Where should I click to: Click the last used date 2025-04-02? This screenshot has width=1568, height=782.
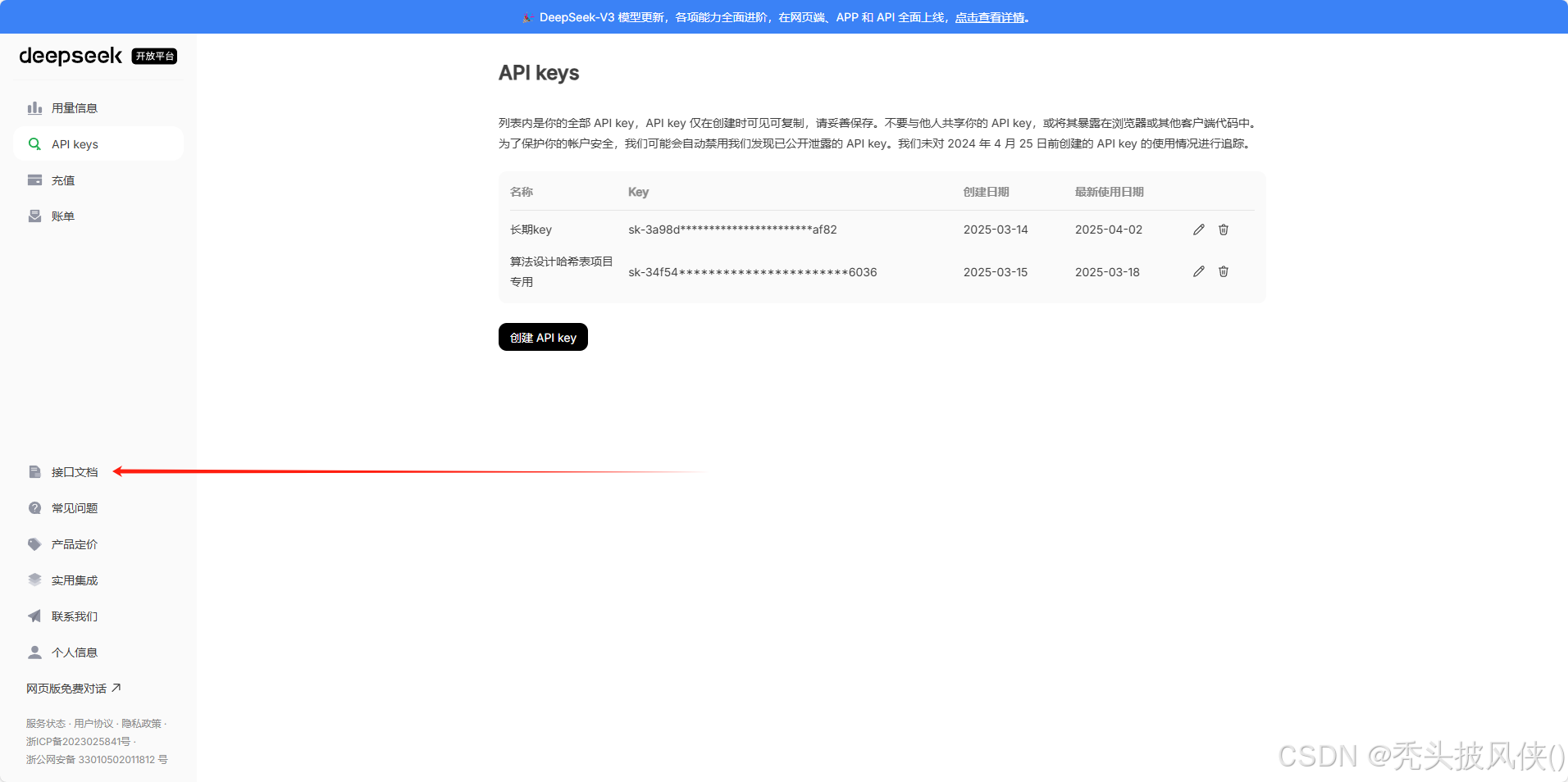tap(1109, 230)
